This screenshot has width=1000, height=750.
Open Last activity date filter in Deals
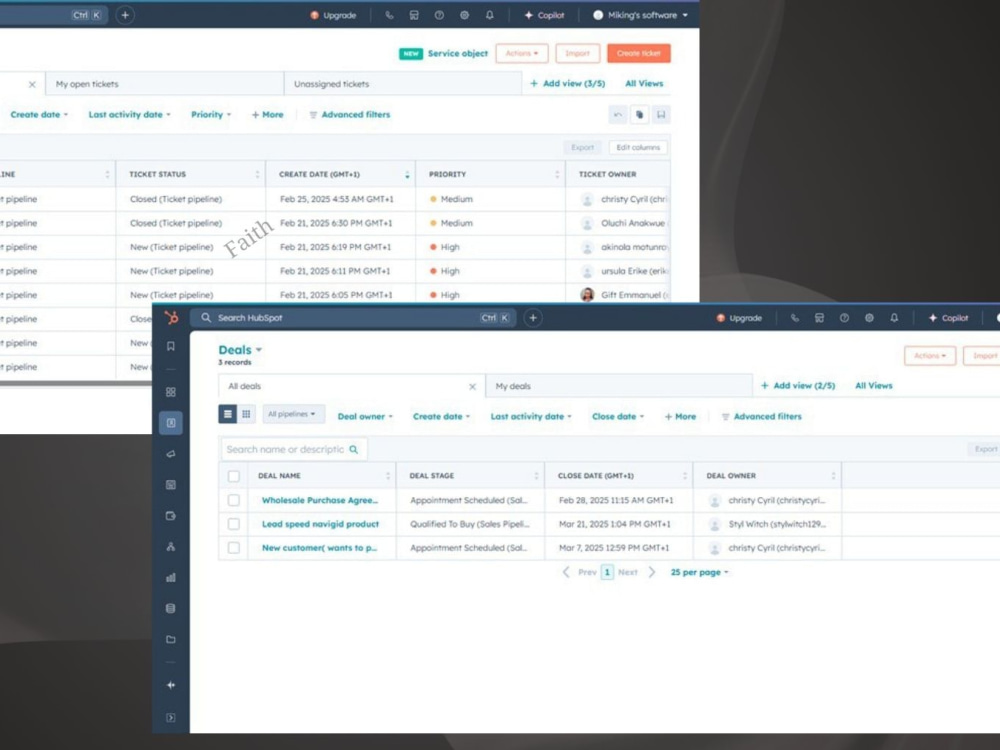pos(531,416)
